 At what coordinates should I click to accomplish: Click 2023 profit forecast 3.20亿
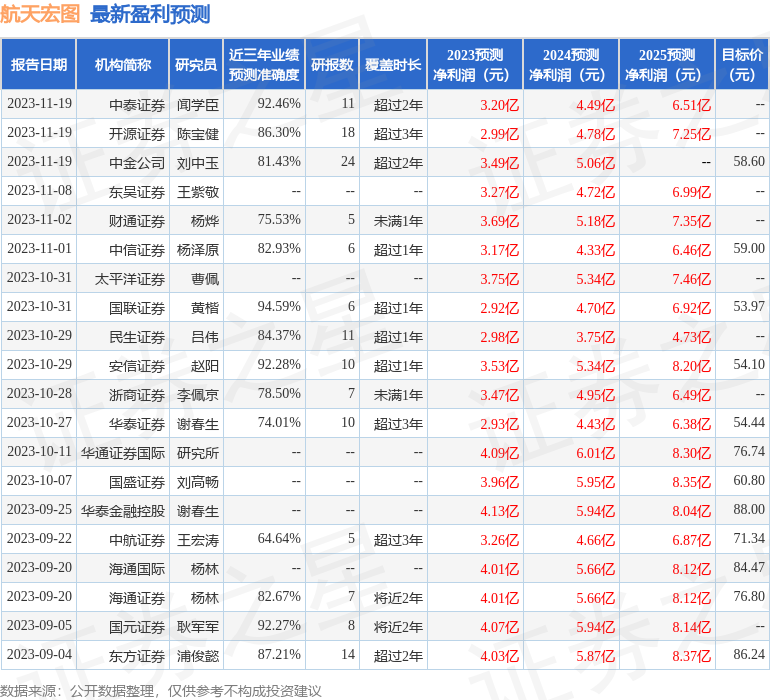point(499,105)
